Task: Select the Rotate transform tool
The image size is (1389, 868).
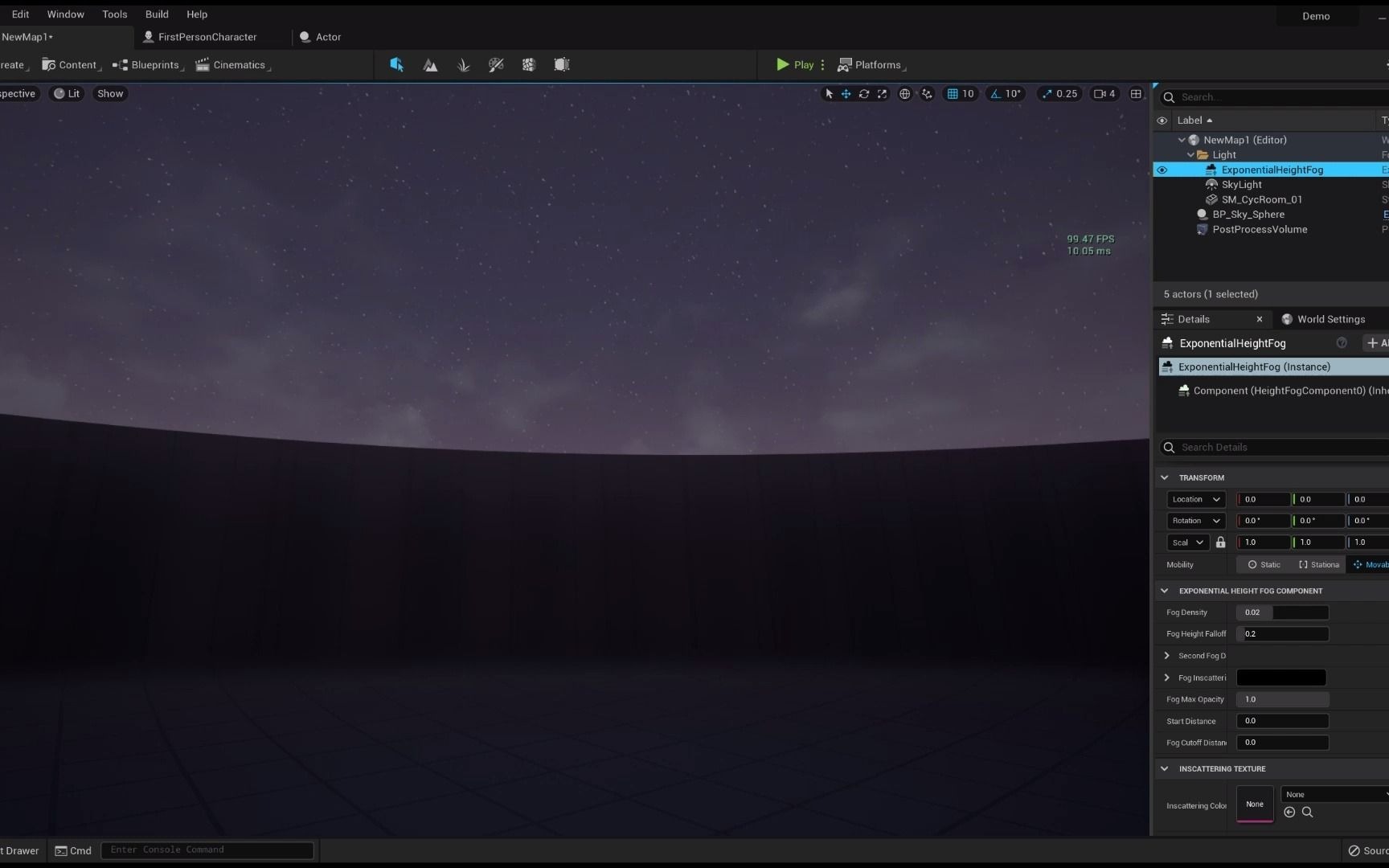Action: pos(865,94)
